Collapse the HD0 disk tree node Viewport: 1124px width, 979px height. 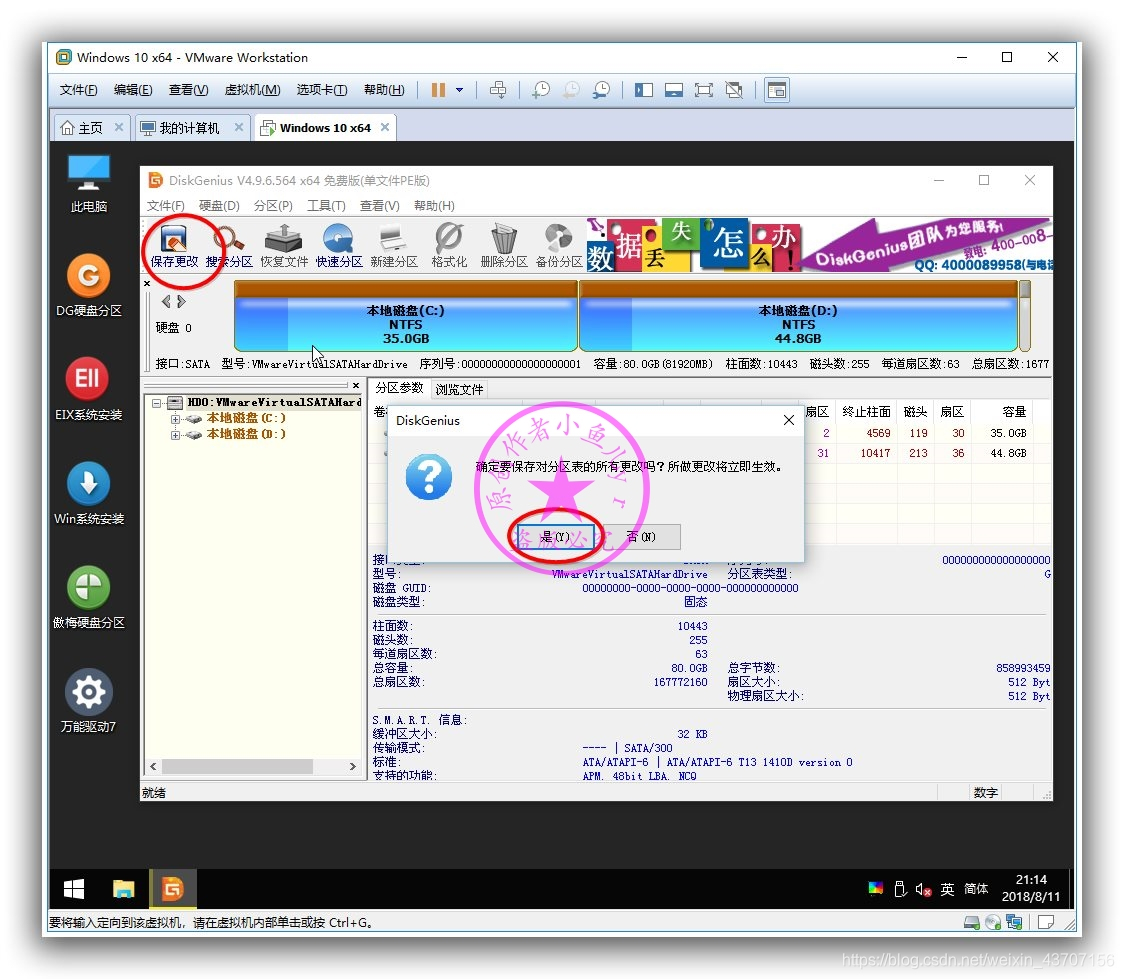(x=156, y=403)
